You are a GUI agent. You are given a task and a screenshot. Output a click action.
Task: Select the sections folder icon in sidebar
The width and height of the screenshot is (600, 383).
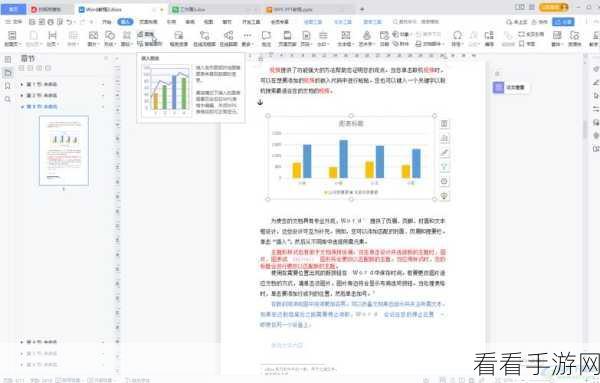tap(7, 72)
